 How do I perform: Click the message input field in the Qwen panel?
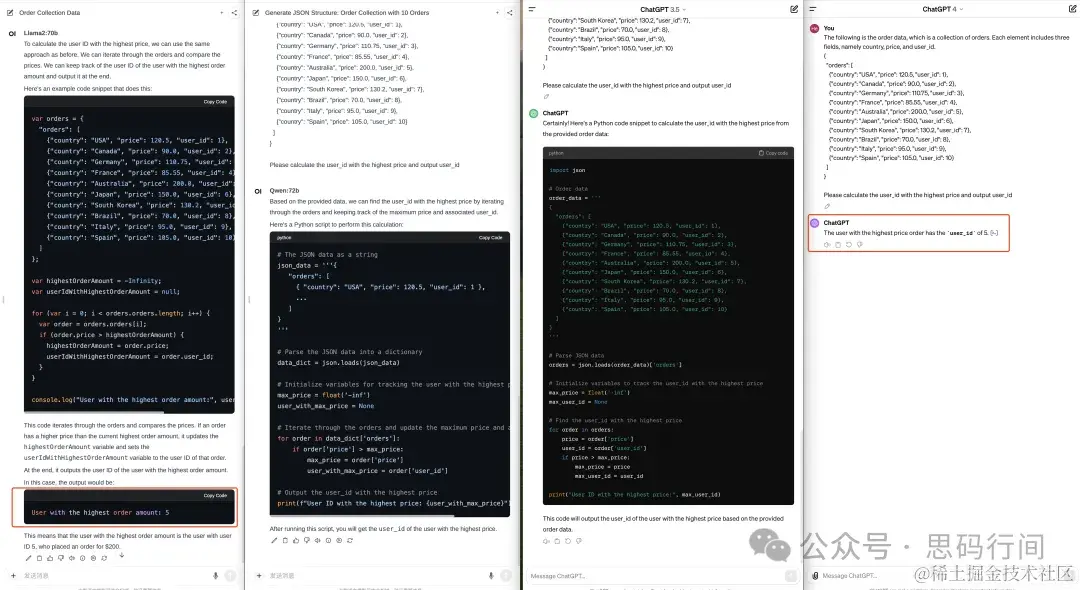375,576
